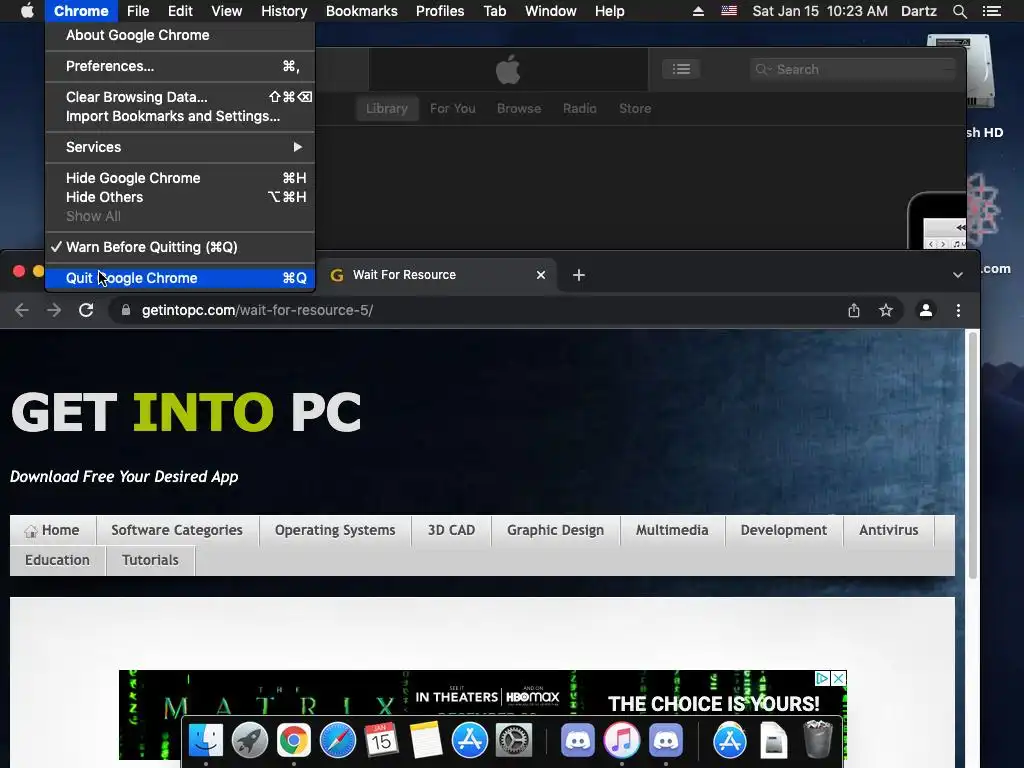Launch Launchpad from the Dock
1024x768 pixels.
coord(249,741)
